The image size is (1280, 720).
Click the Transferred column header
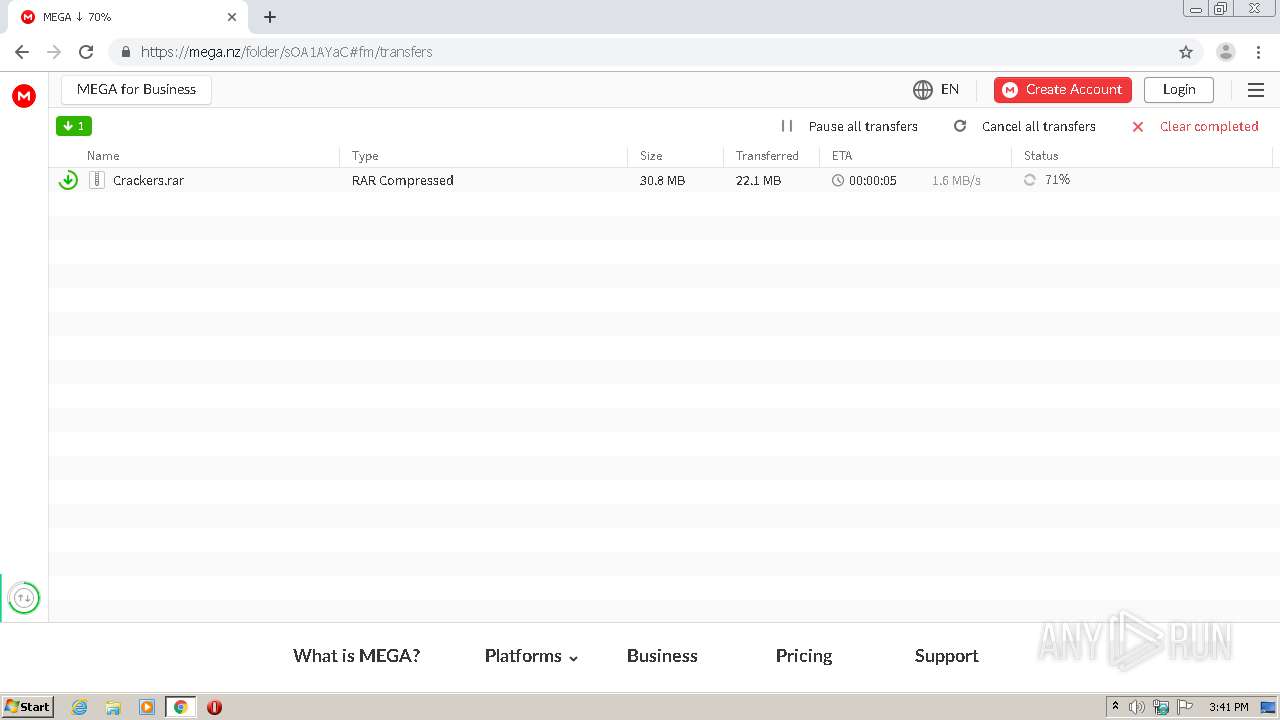tap(767, 156)
